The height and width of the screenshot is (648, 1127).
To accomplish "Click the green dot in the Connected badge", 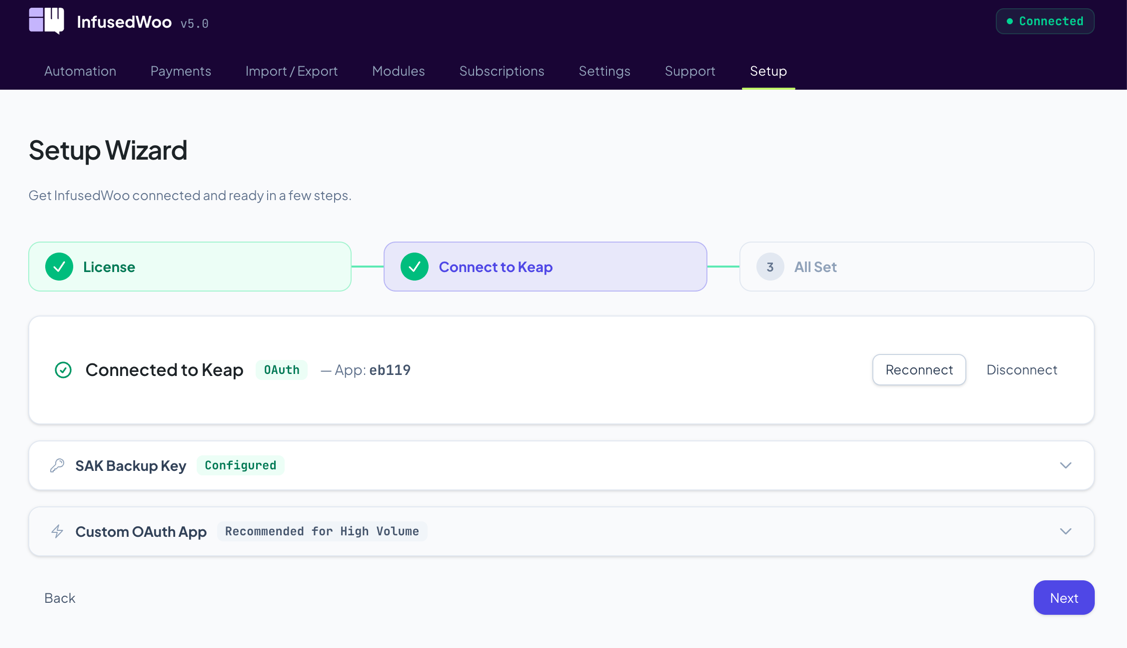I will 1011,20.
